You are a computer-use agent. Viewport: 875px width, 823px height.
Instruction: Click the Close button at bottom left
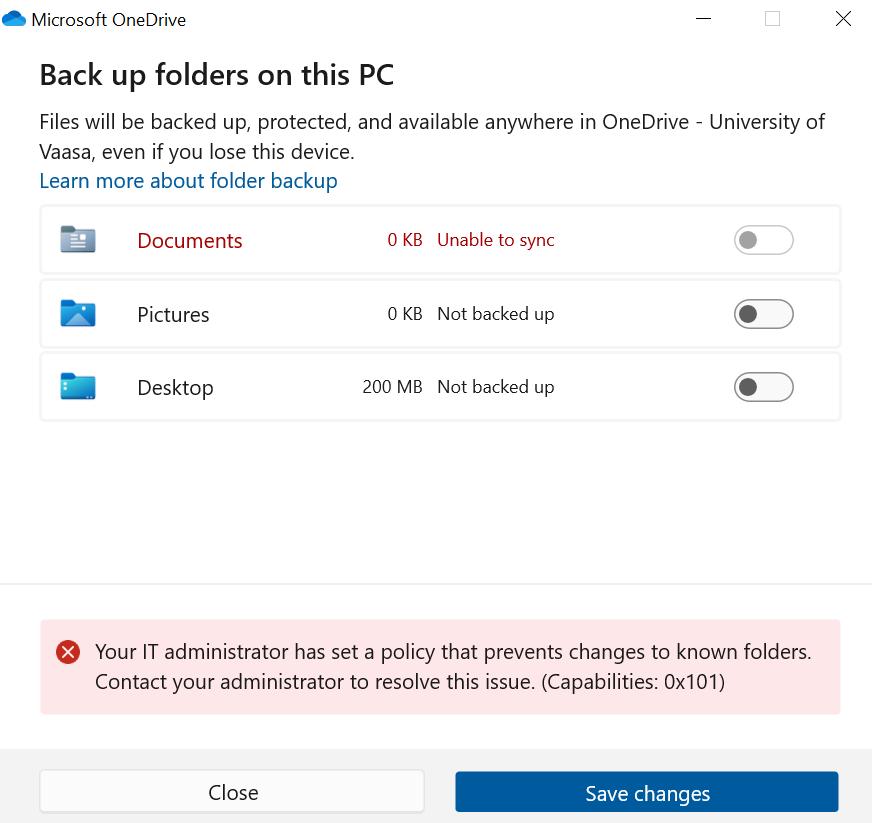coord(232,792)
